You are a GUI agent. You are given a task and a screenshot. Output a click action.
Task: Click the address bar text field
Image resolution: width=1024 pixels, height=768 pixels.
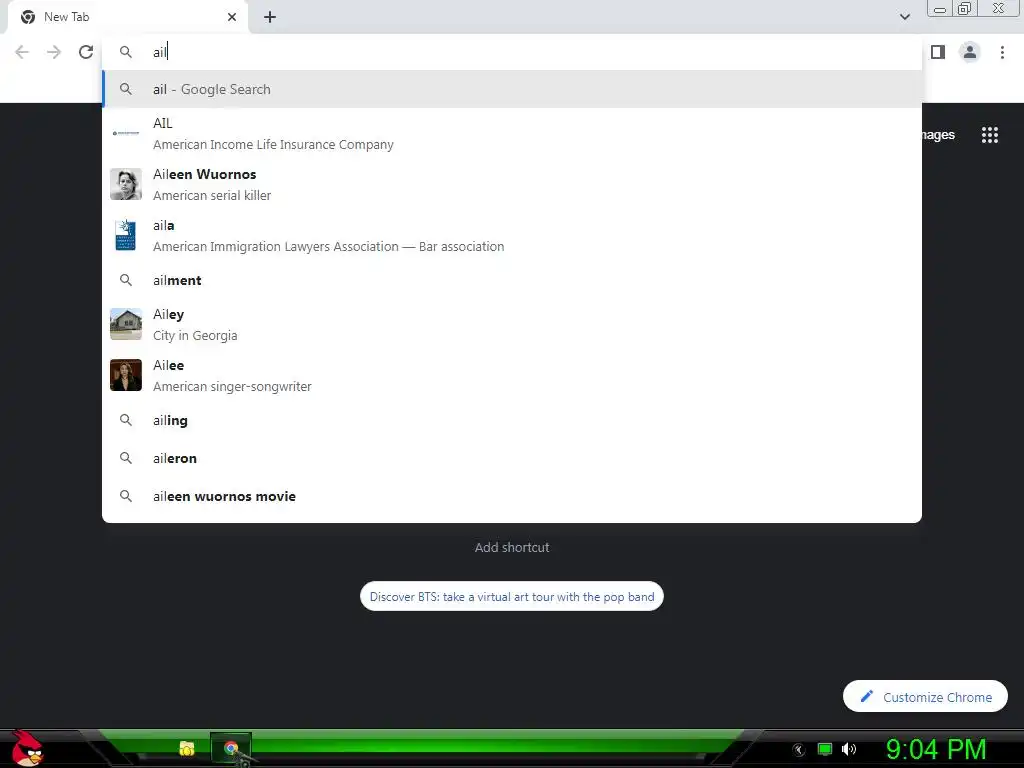(x=512, y=52)
